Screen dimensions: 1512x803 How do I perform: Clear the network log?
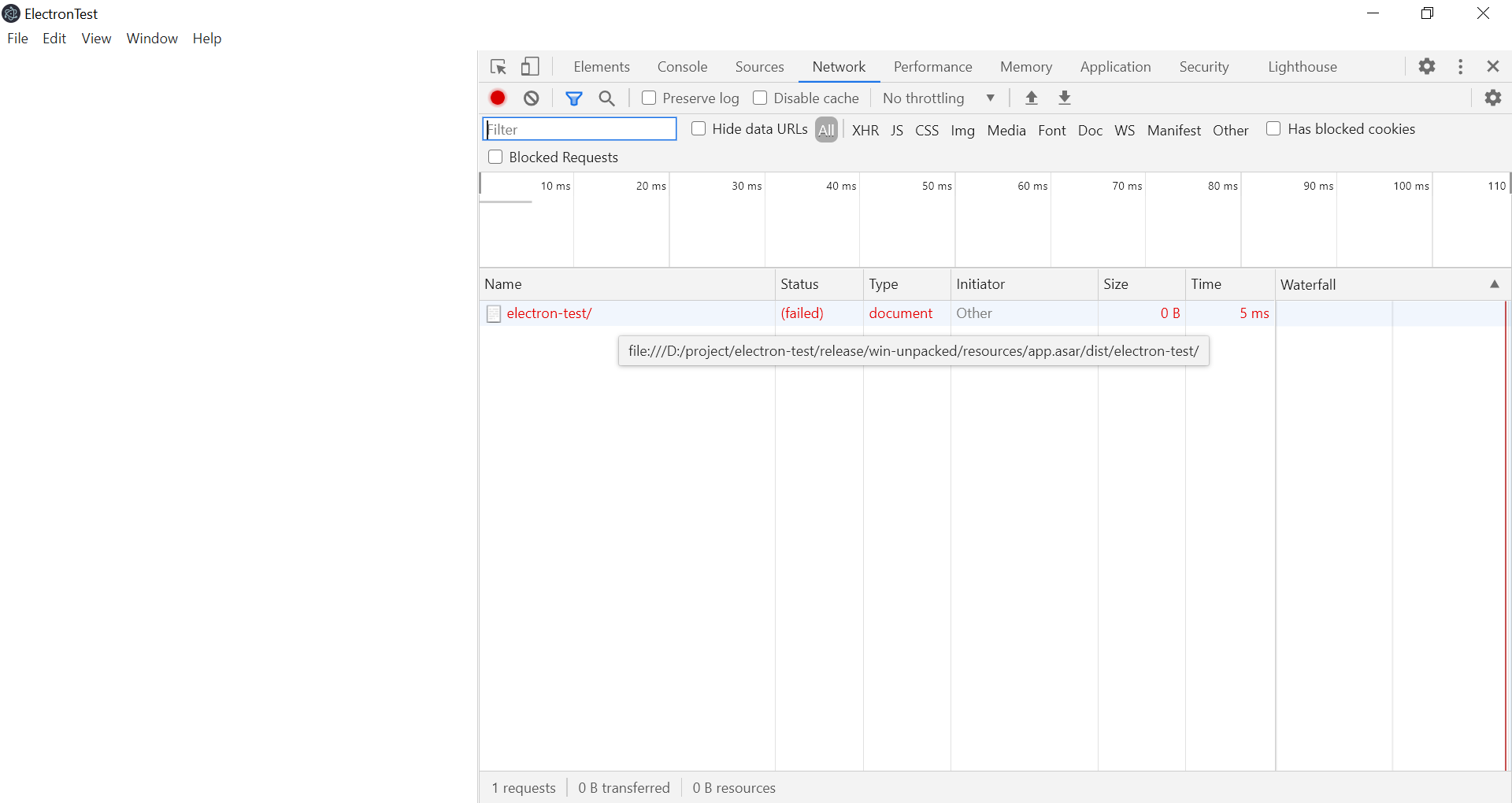531,98
